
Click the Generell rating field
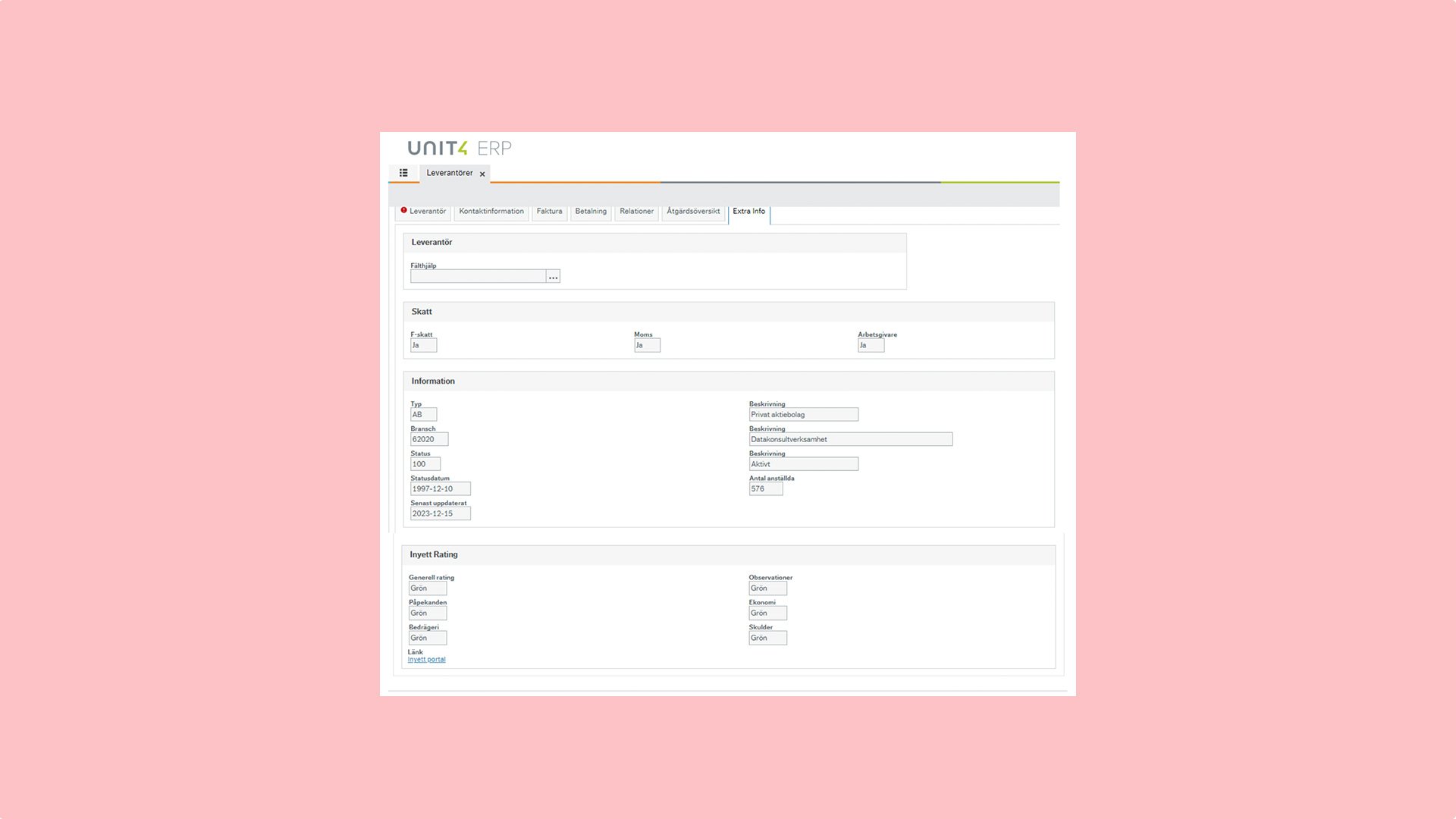pos(428,588)
